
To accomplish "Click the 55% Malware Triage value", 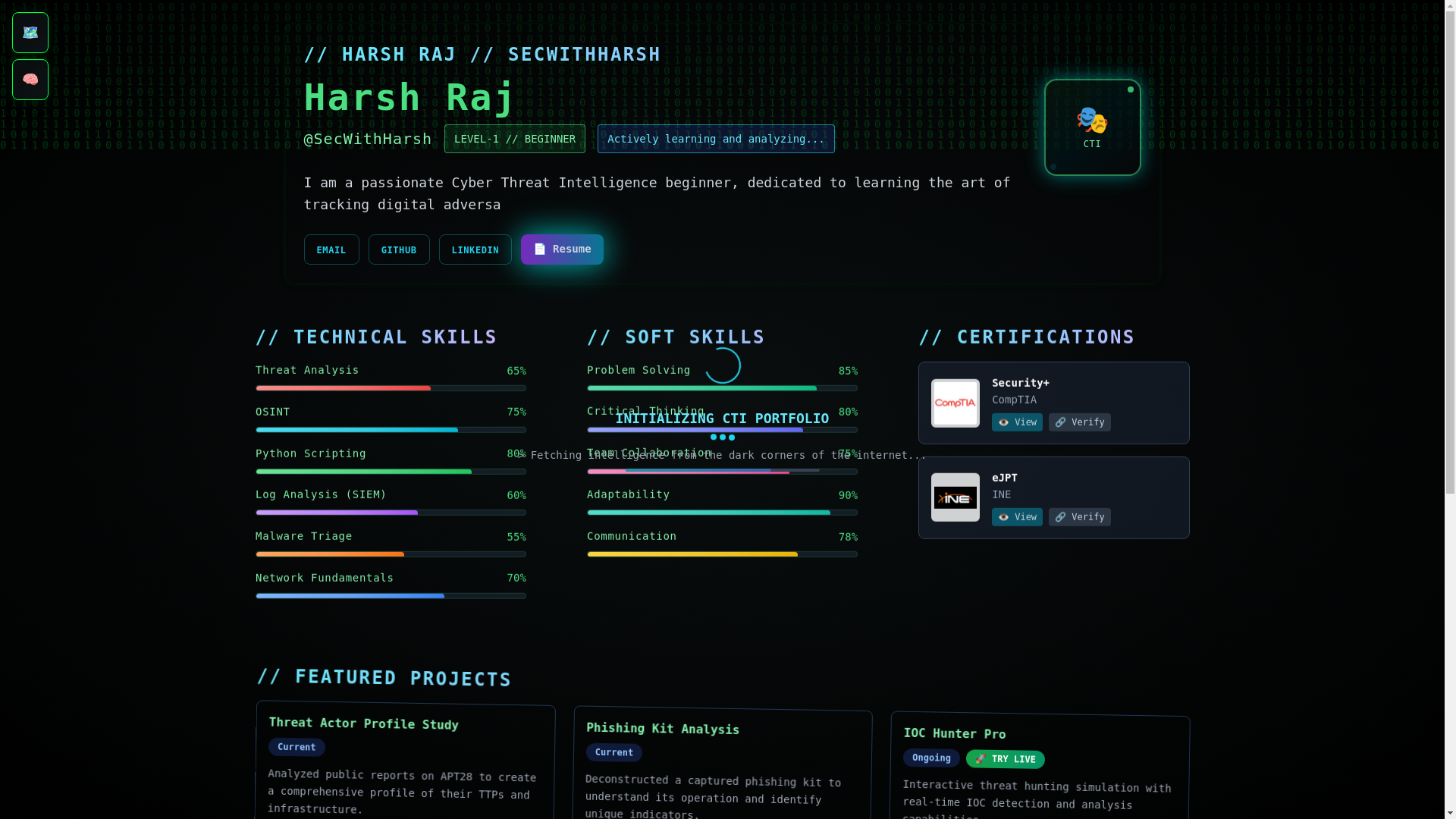I will point(516,537).
